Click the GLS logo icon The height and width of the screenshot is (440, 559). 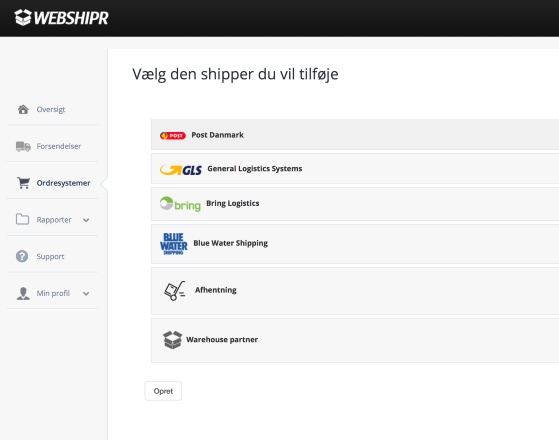pos(181,170)
